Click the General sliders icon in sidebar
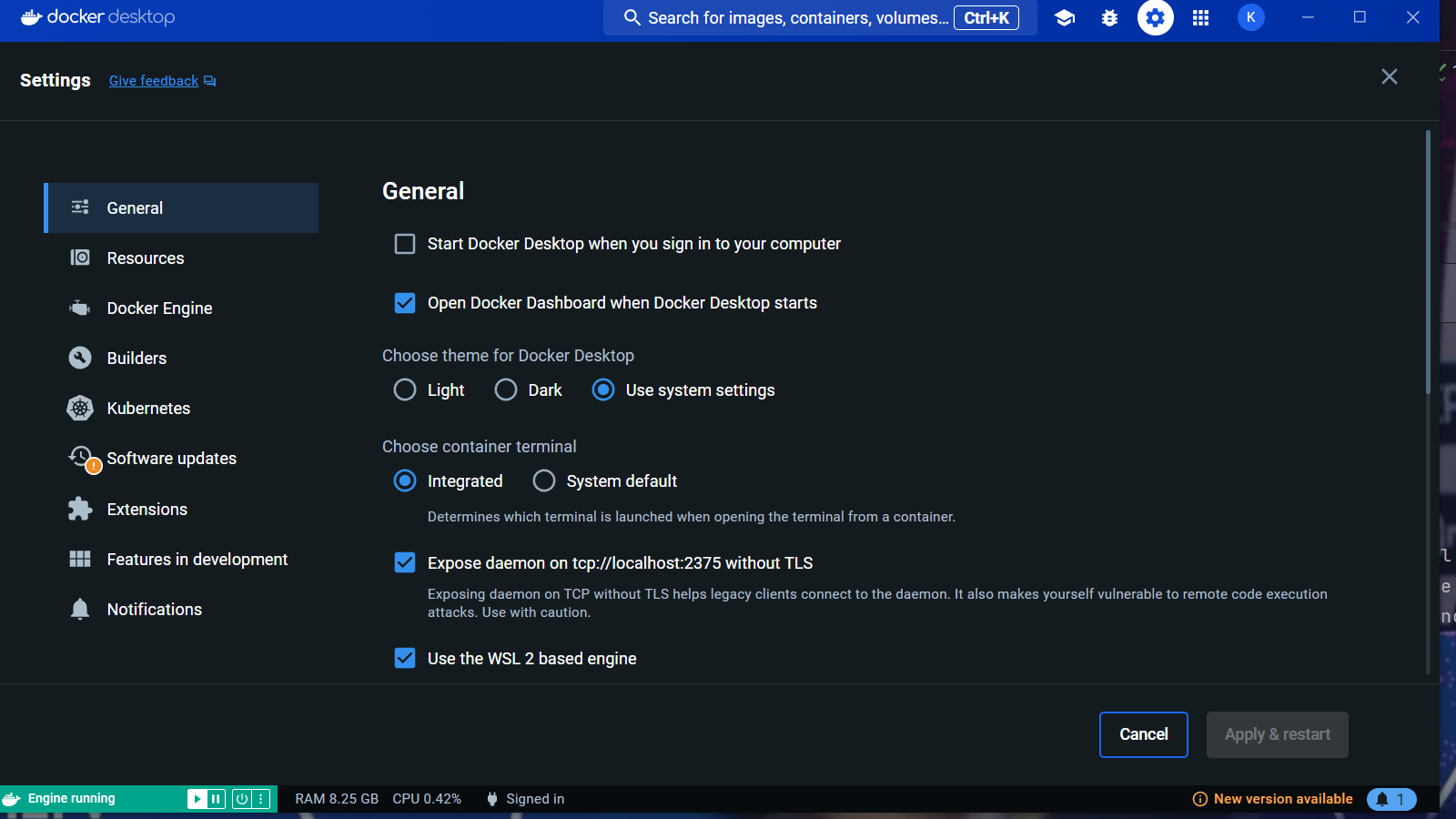 tap(80, 207)
